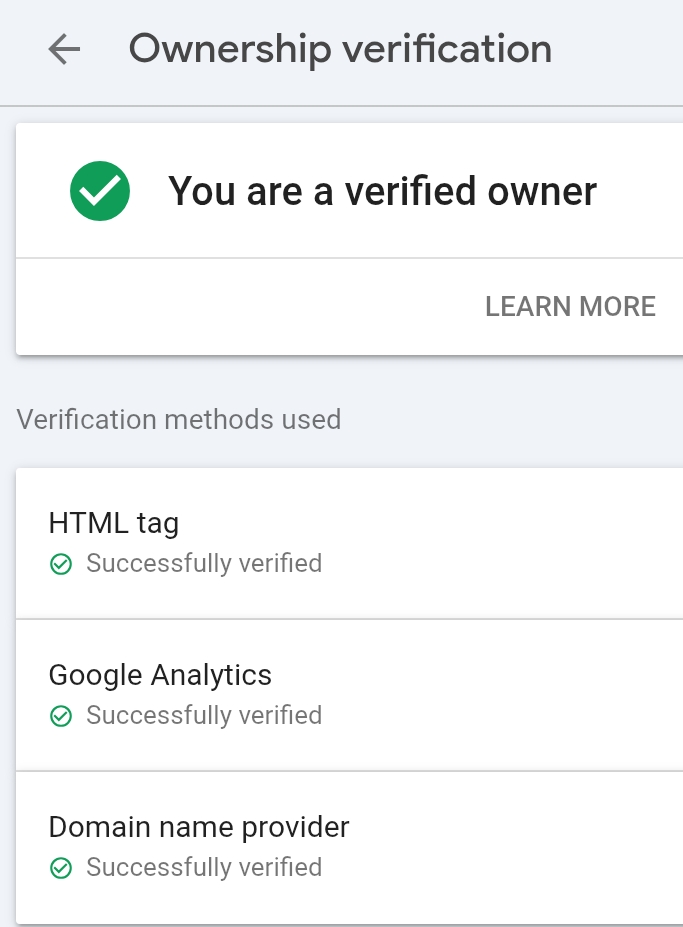Screen dimensions: 683x927
Task: Open the LEARN MORE link
Action: [x=570, y=306]
